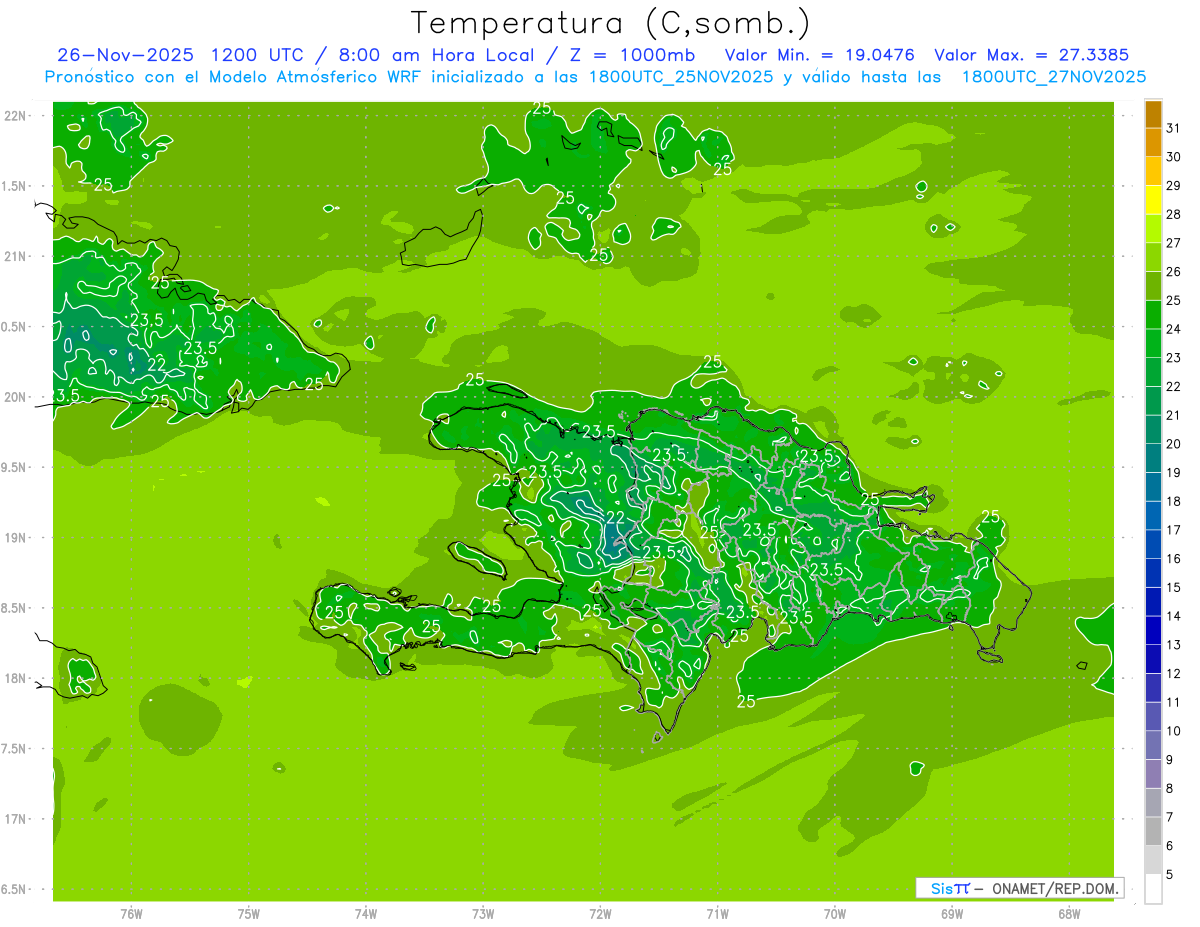Click the 73W longitude axis label
The height and width of the screenshot is (927, 1200).
(483, 913)
